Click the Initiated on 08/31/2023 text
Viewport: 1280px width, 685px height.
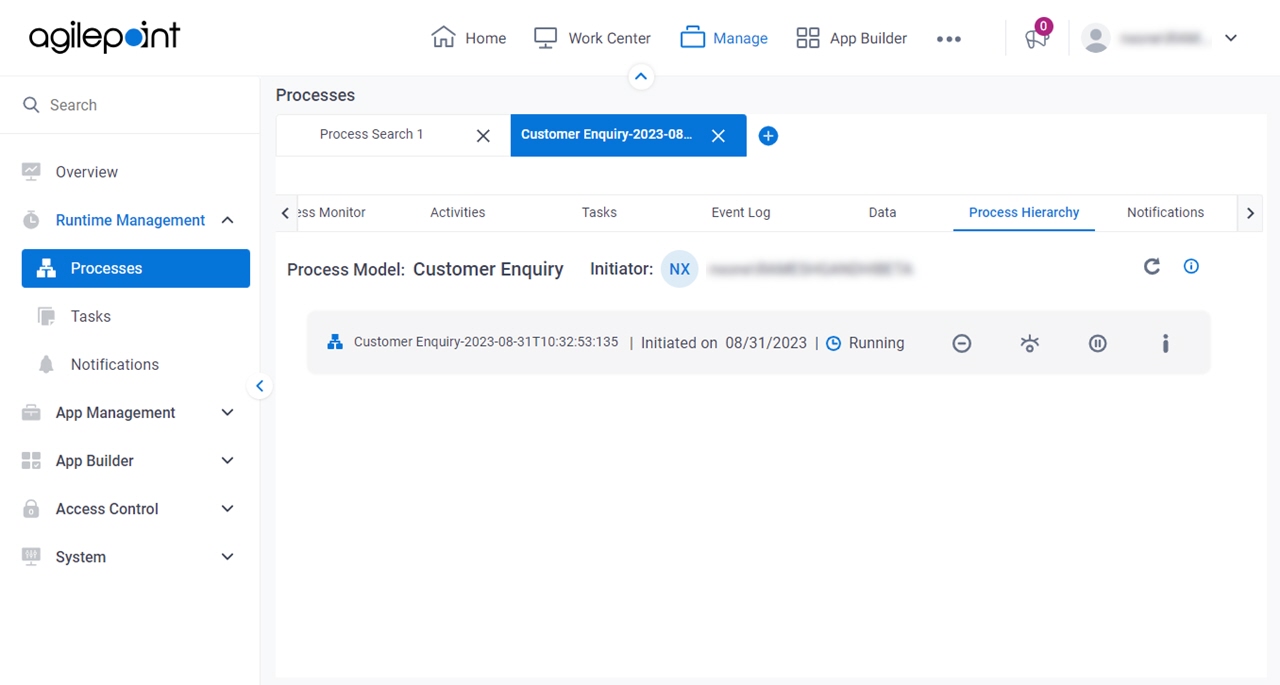pos(724,343)
